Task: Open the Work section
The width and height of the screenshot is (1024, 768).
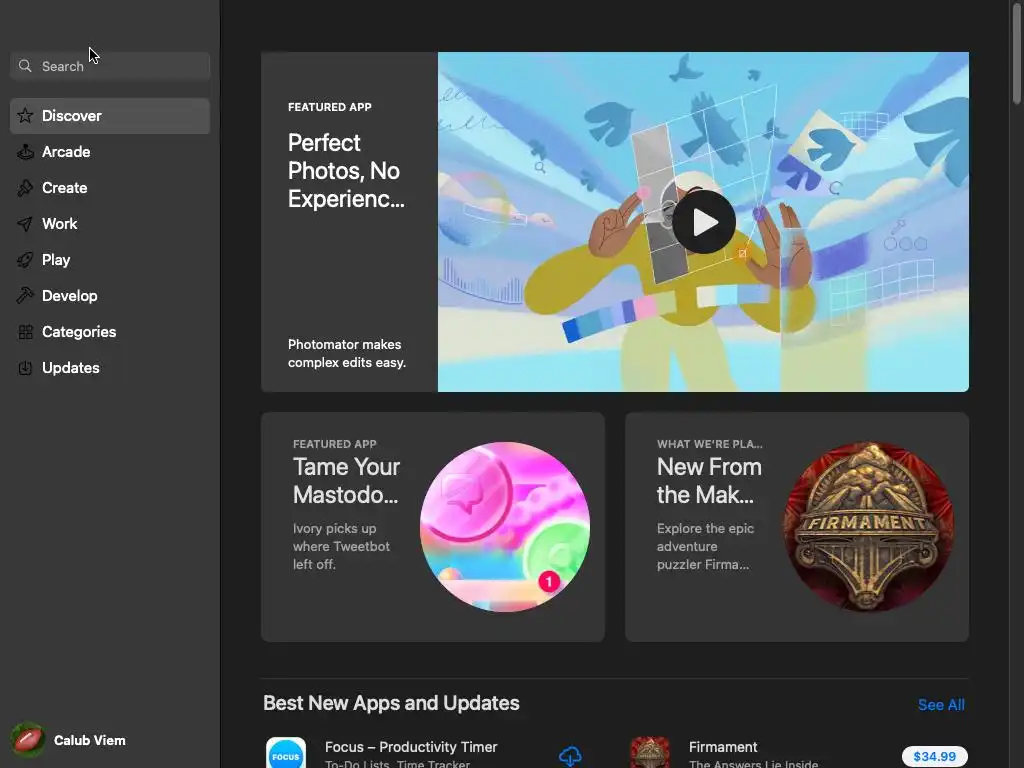Action: coord(110,224)
